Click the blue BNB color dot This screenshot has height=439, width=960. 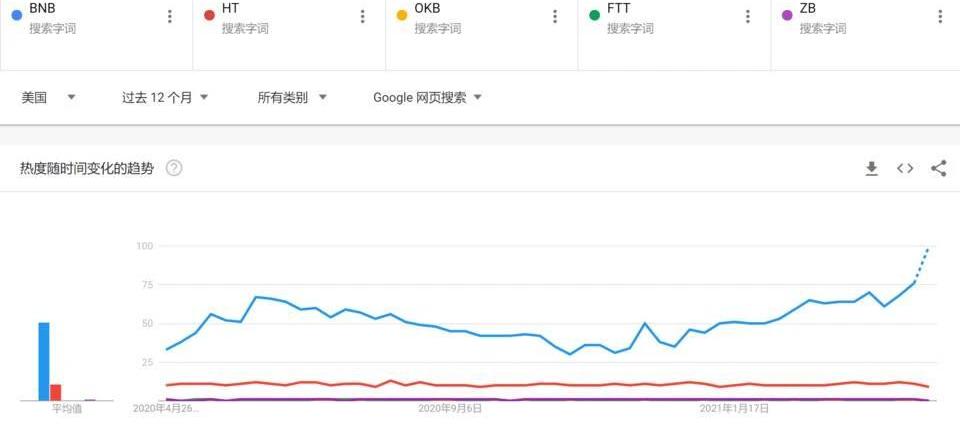click(x=16, y=15)
